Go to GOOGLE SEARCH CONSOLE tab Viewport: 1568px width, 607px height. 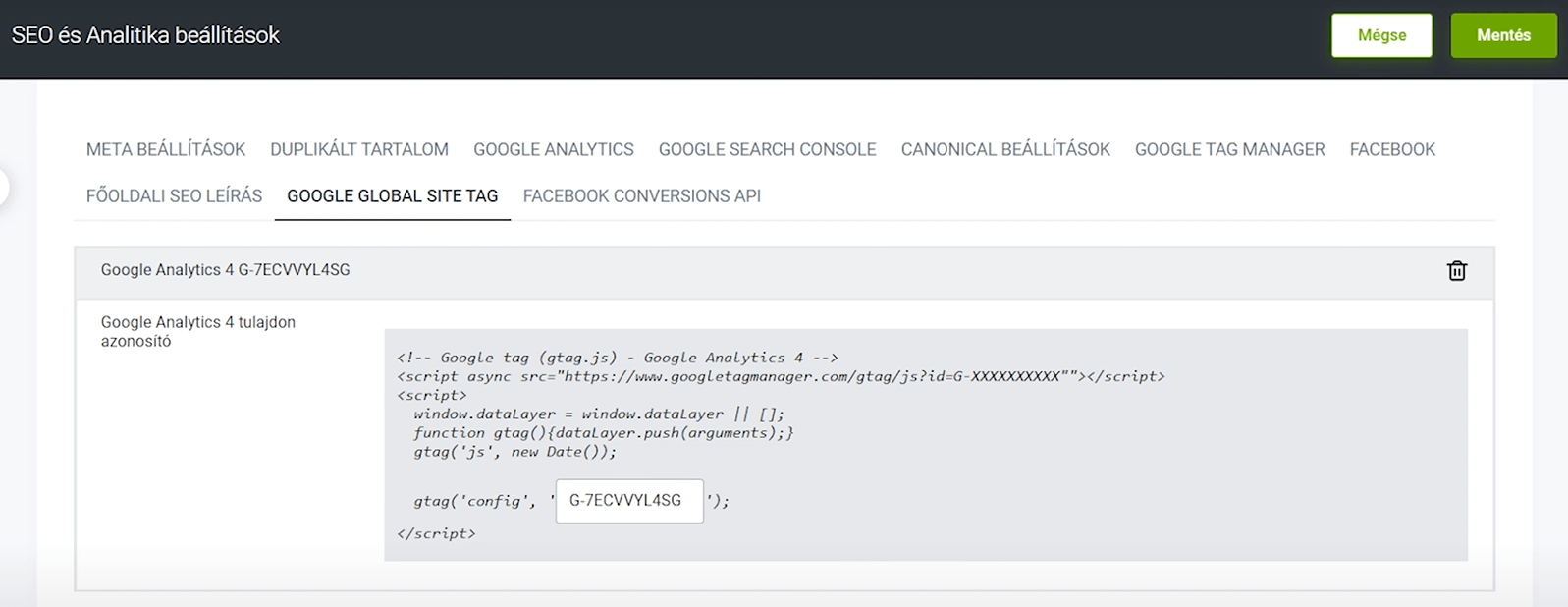tap(767, 149)
